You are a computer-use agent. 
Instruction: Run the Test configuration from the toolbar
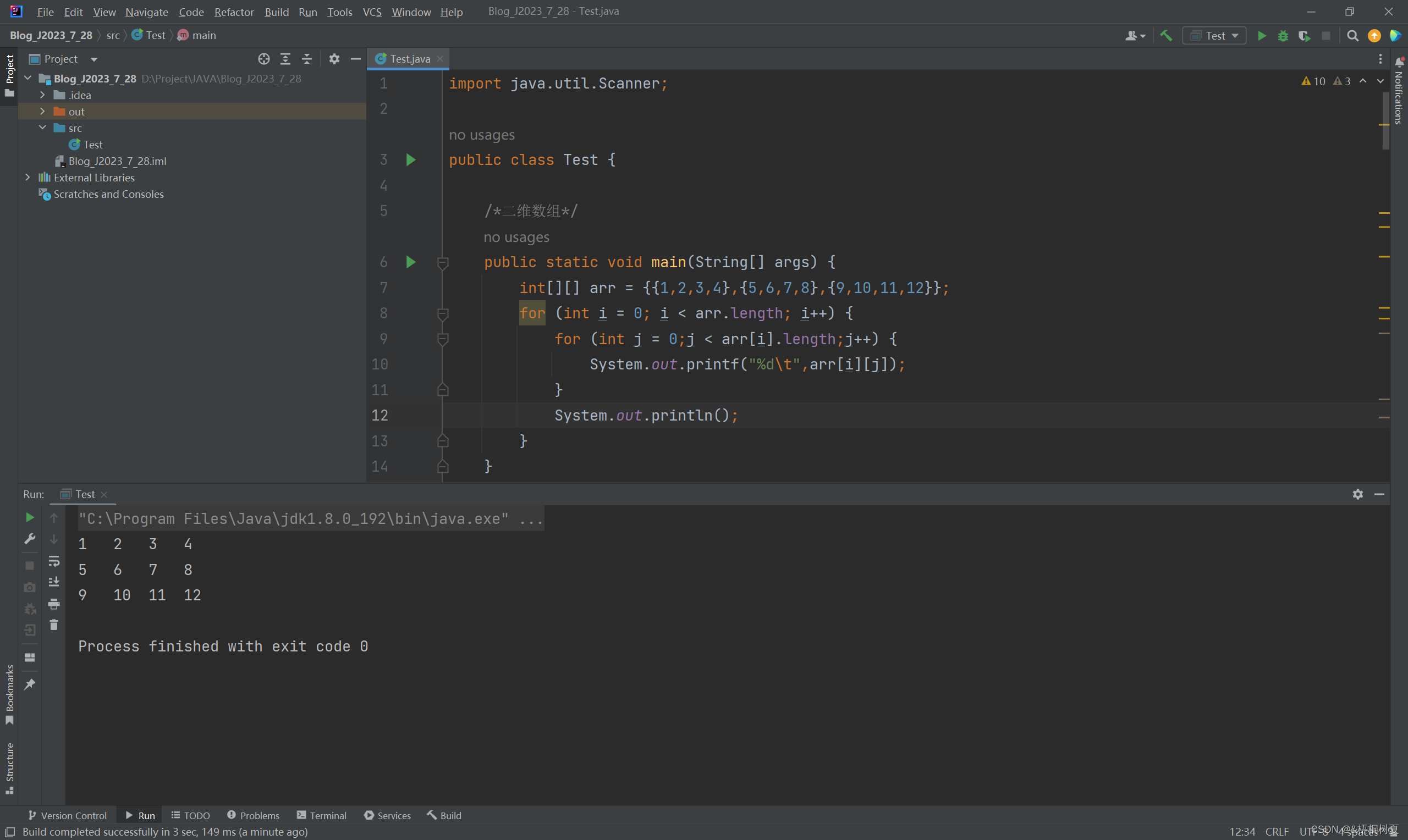tap(1261, 36)
